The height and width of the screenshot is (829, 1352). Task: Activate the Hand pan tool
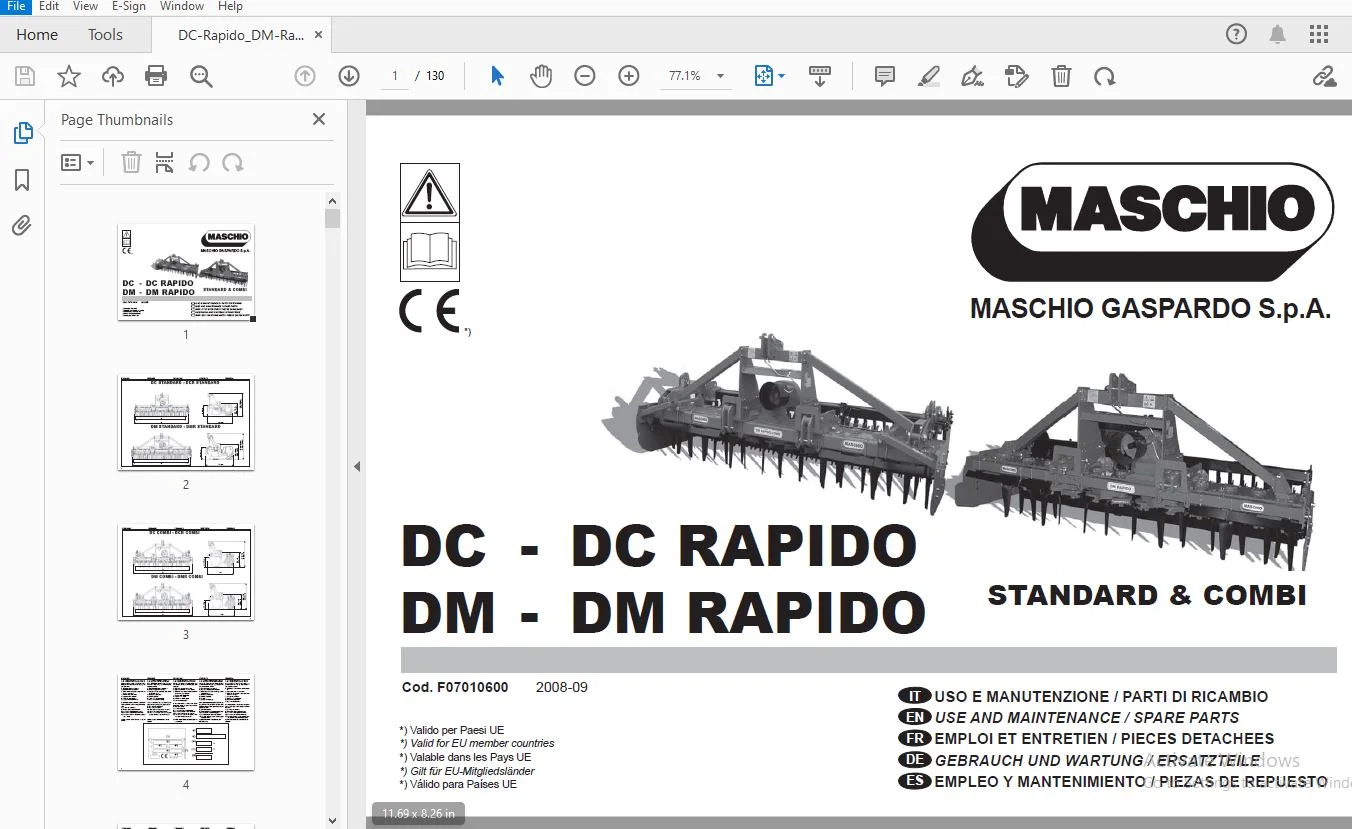click(541, 76)
